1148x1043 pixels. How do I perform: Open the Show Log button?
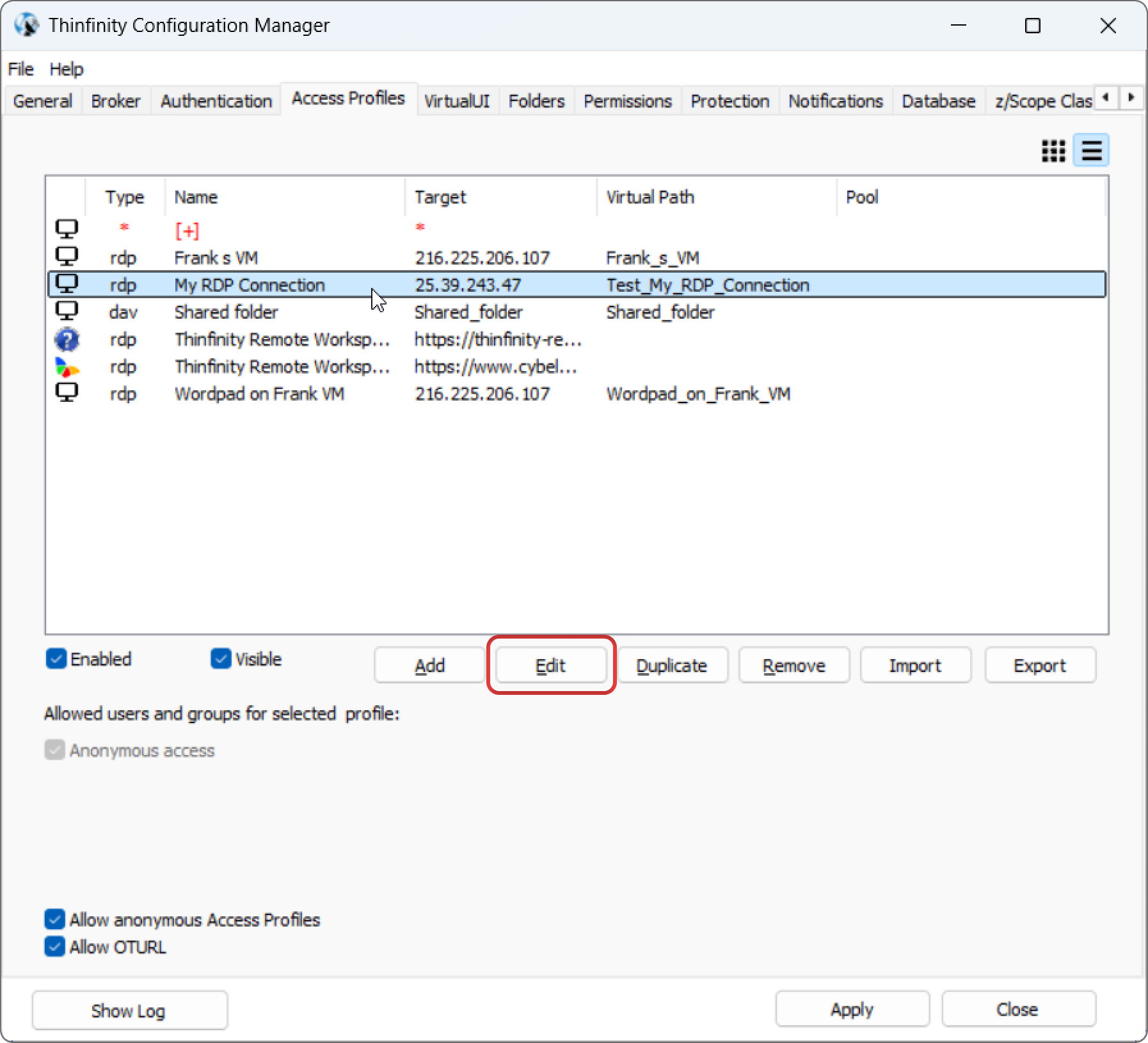[129, 1010]
